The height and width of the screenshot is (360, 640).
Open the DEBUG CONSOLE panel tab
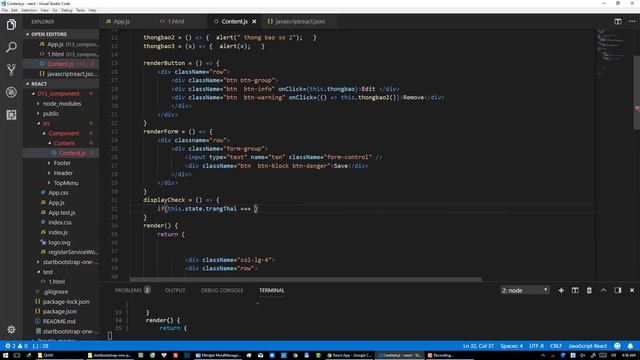222,290
